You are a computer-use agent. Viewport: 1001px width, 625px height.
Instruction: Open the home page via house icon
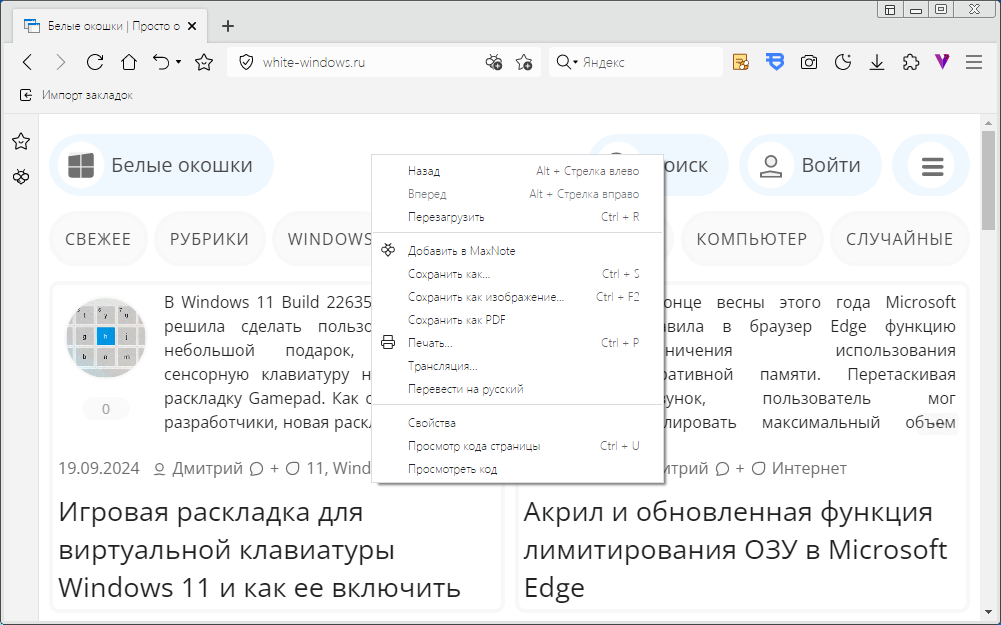[x=129, y=62]
